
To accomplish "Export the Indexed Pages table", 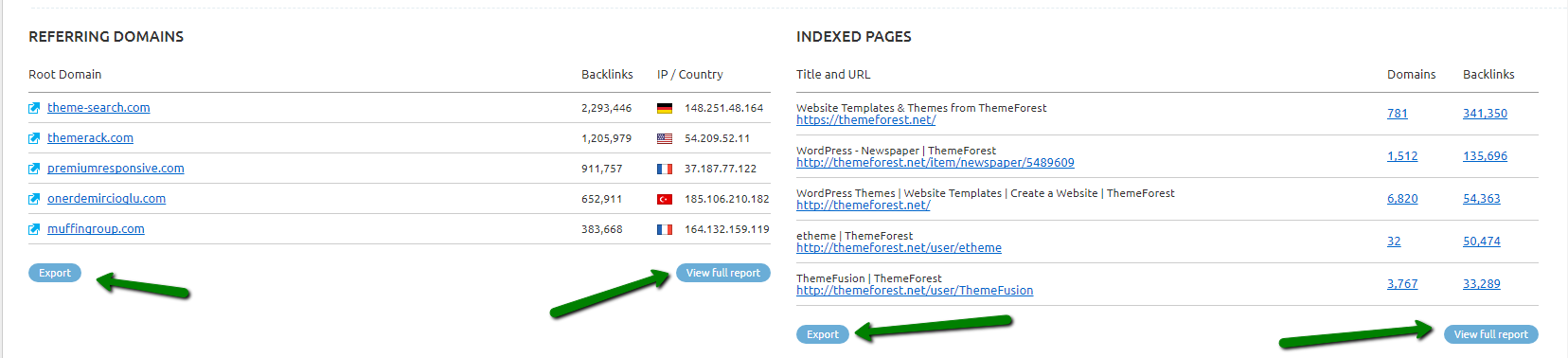I will (x=823, y=334).
